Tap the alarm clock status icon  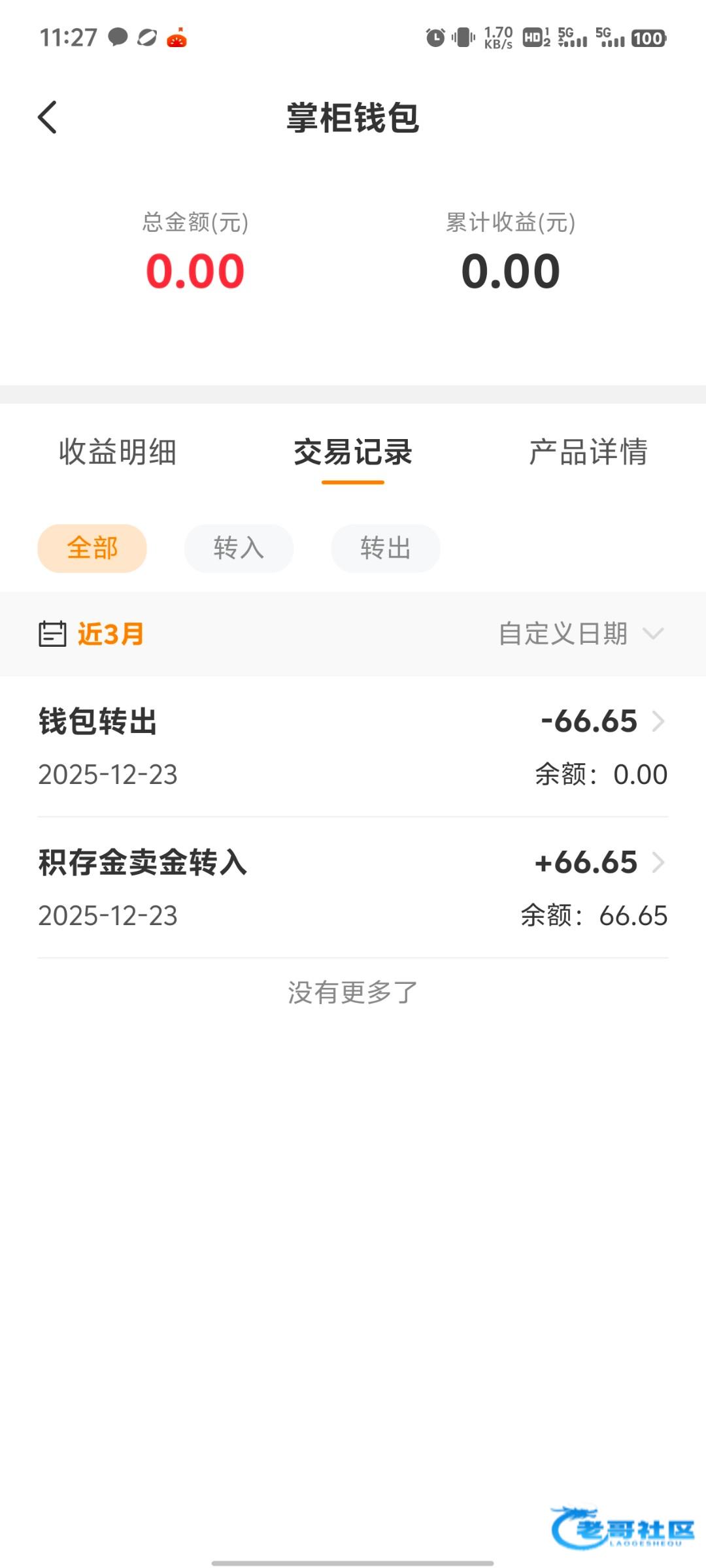point(435,38)
